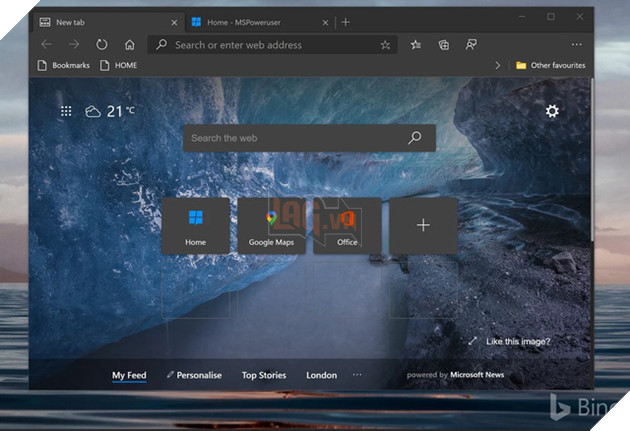Go forward with the forward arrow
This screenshot has height=431, width=630.
pos(74,44)
